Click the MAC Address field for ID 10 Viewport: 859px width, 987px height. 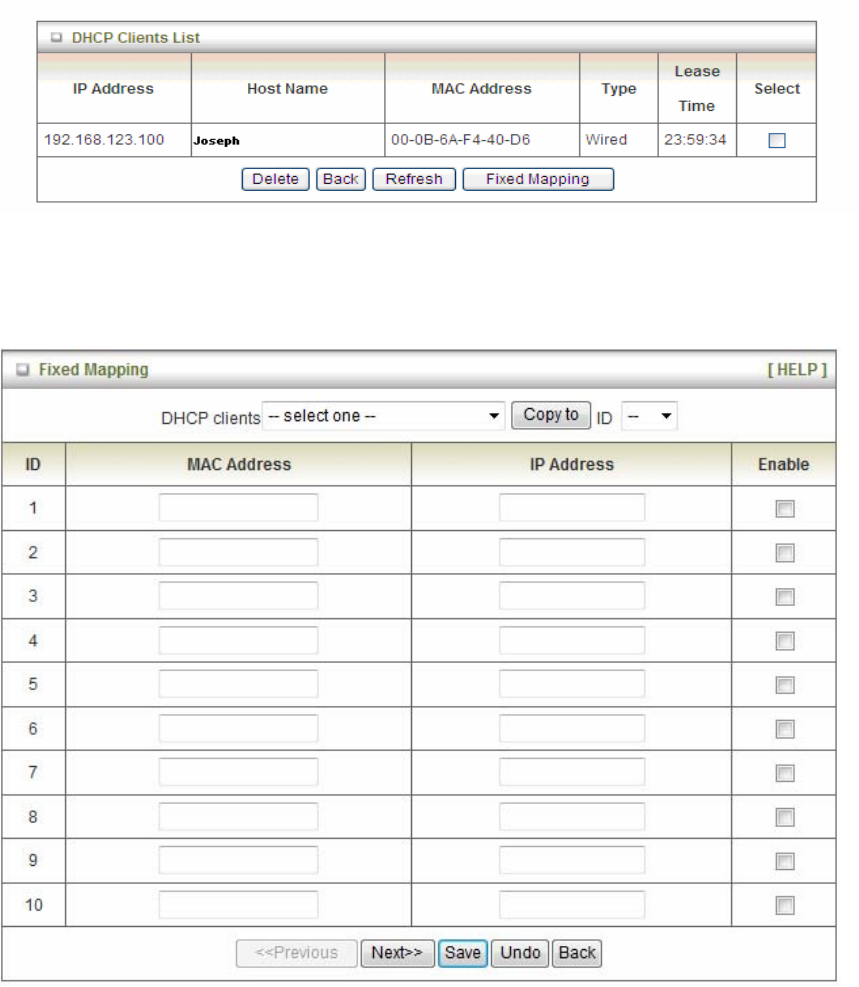click(239, 904)
